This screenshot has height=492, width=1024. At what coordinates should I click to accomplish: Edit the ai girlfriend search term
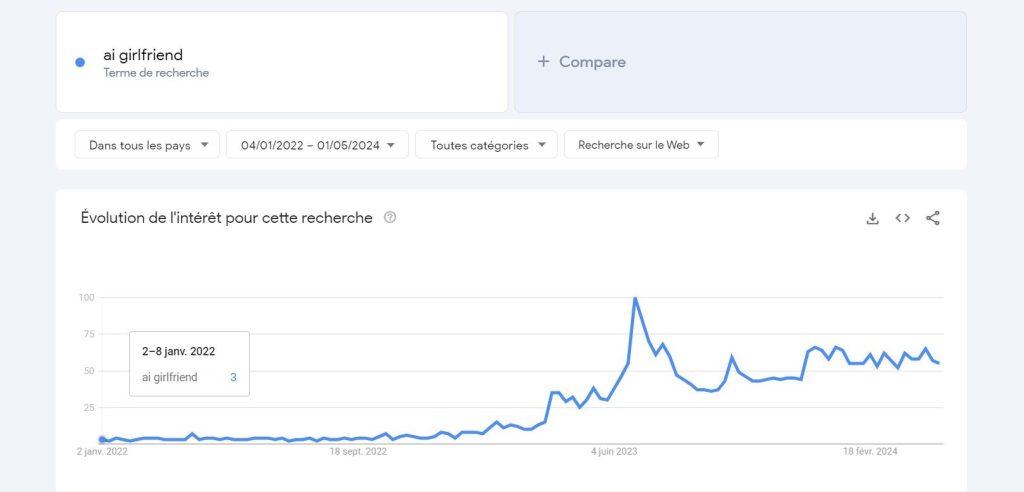pos(281,62)
